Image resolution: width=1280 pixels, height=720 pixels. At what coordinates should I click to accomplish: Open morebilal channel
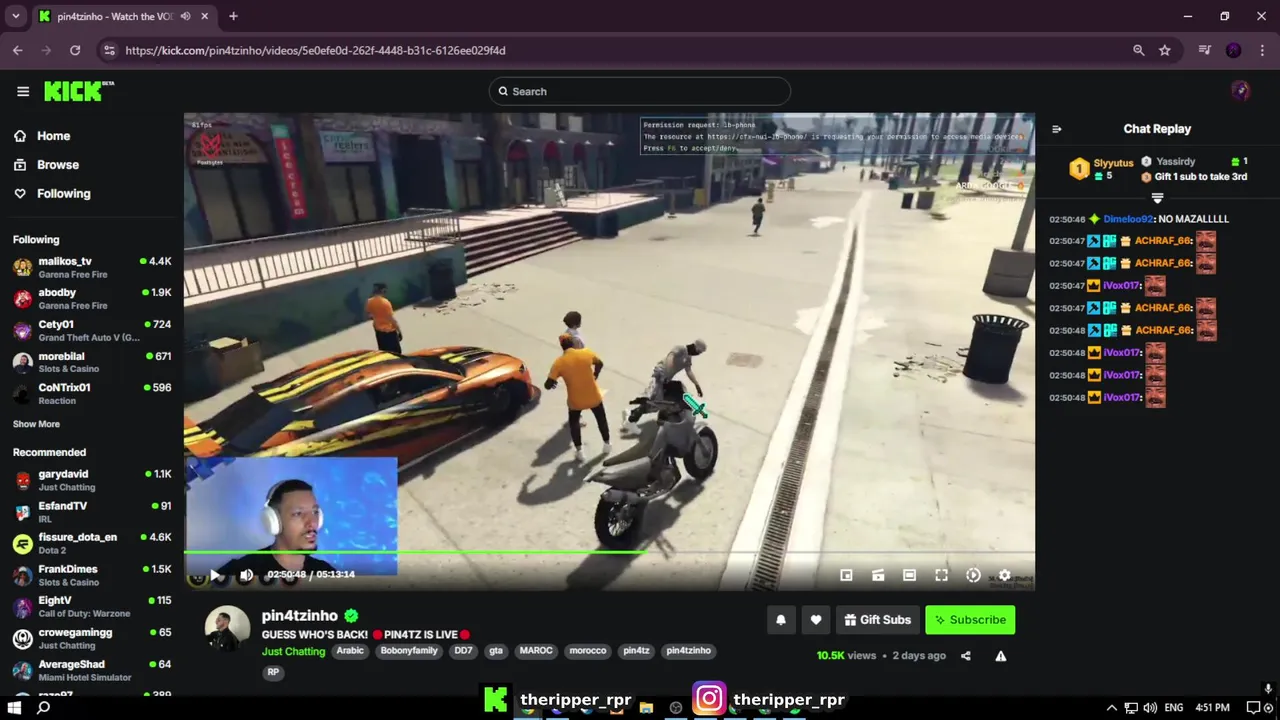pos(92,362)
